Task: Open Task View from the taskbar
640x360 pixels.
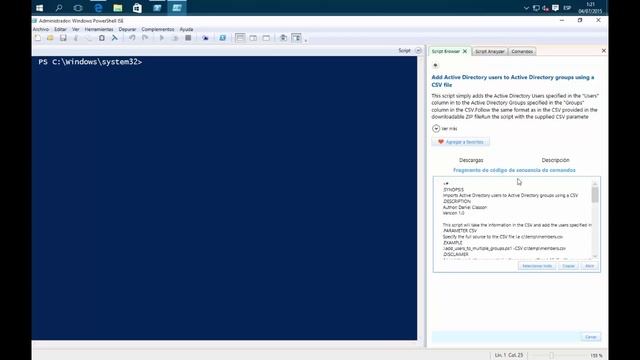Action: pyautogui.click(x=78, y=8)
